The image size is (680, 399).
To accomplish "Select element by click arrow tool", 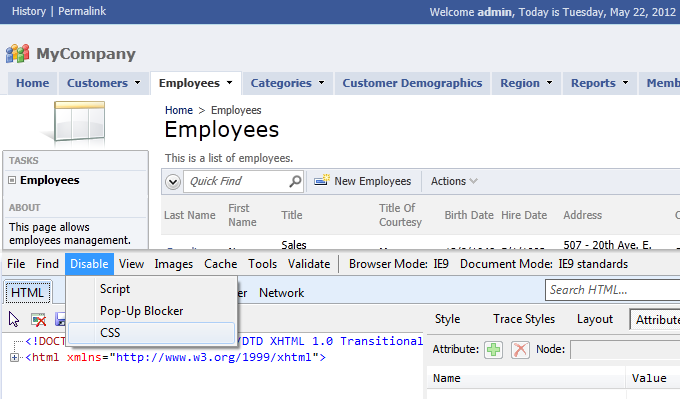I will pyautogui.click(x=14, y=320).
